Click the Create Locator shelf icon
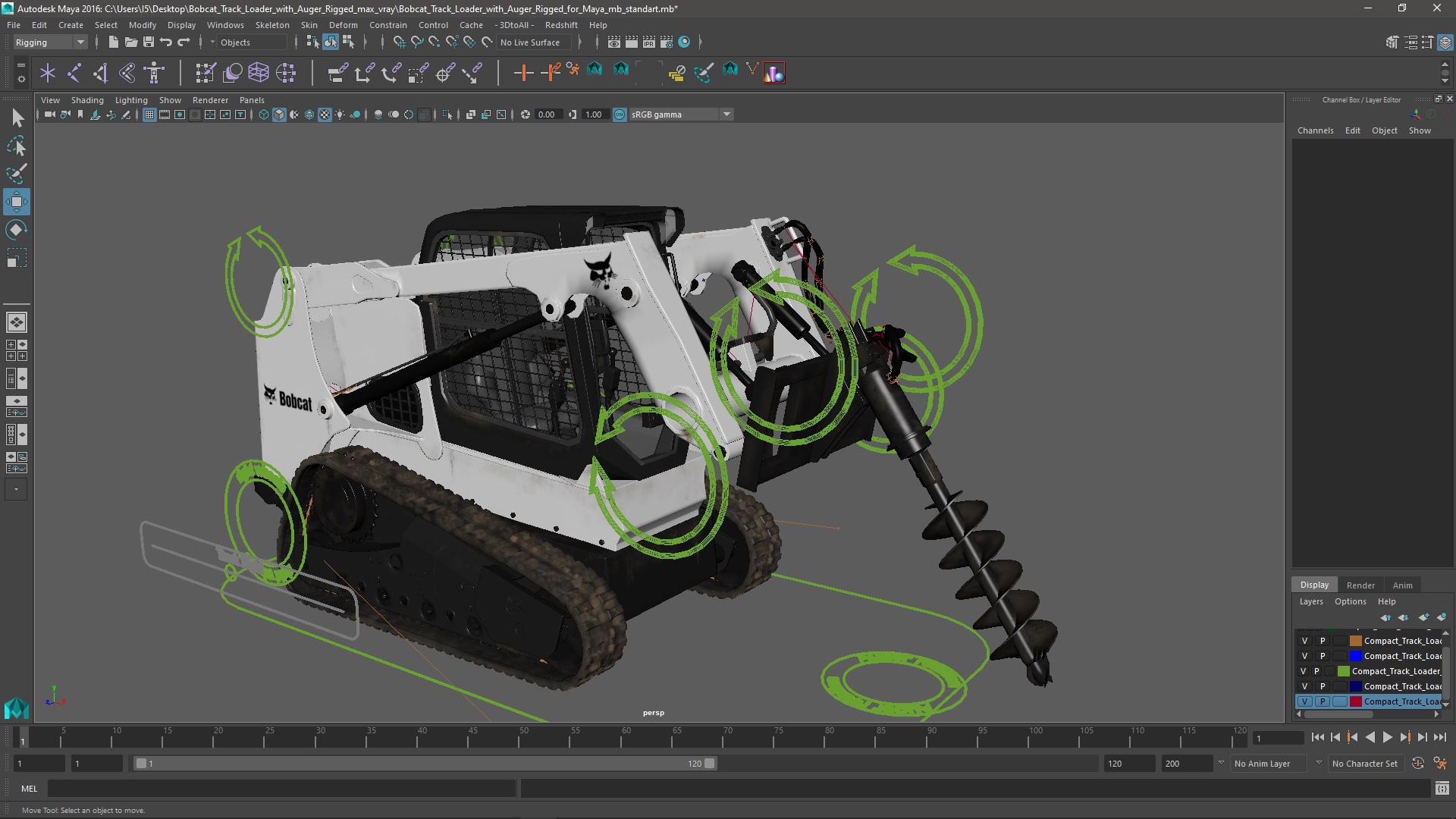Image resolution: width=1456 pixels, height=819 pixels. click(48, 73)
